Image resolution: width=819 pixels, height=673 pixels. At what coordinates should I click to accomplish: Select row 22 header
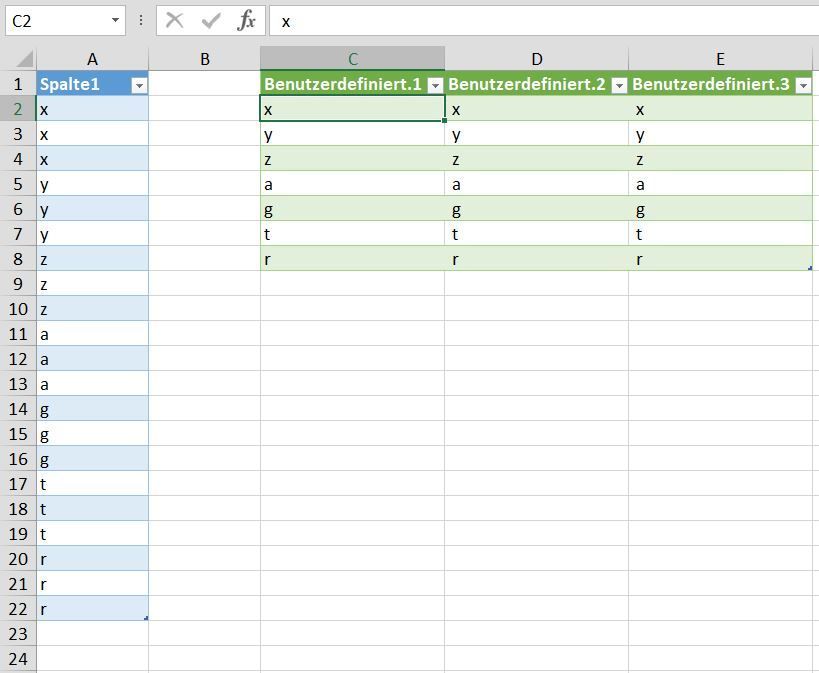pyautogui.click(x=18, y=609)
